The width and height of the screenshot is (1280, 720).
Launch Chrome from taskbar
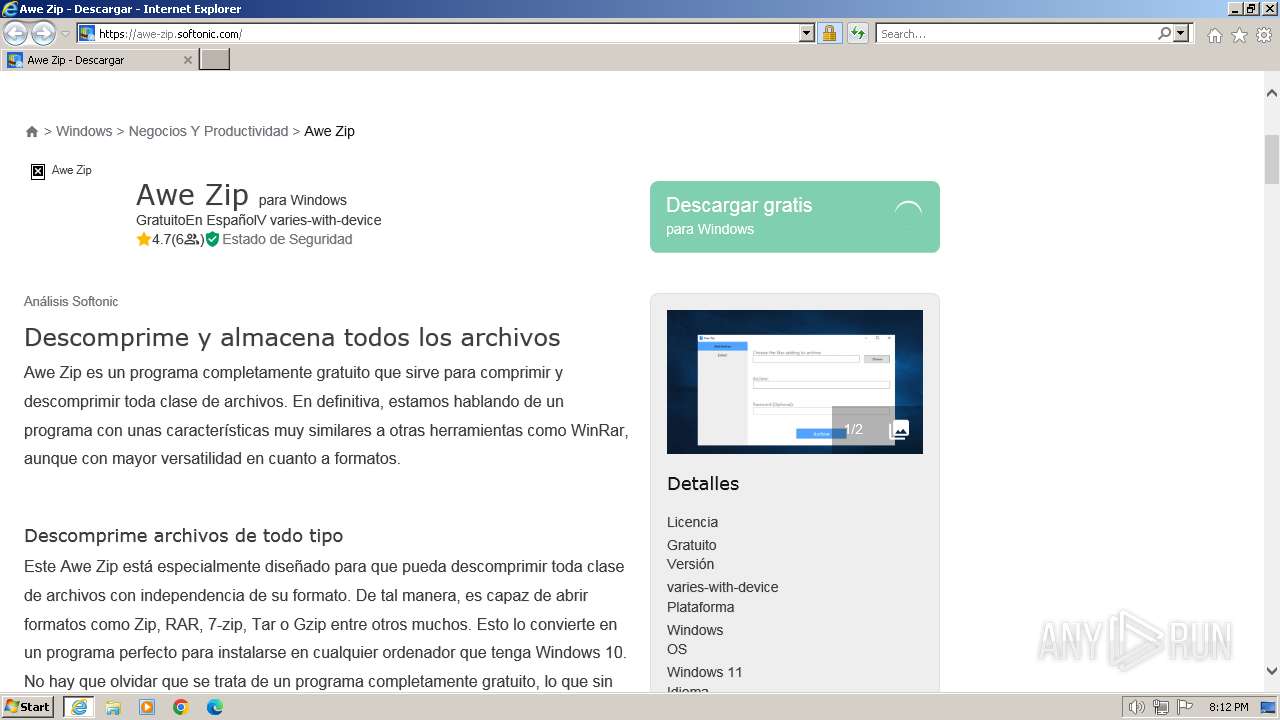181,707
